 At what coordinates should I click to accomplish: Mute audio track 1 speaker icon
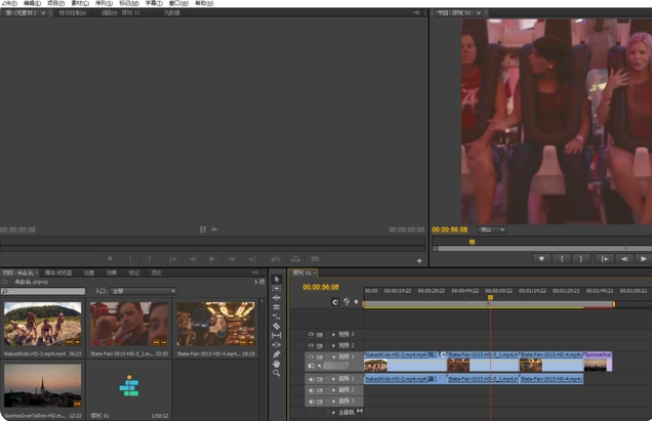coord(310,379)
